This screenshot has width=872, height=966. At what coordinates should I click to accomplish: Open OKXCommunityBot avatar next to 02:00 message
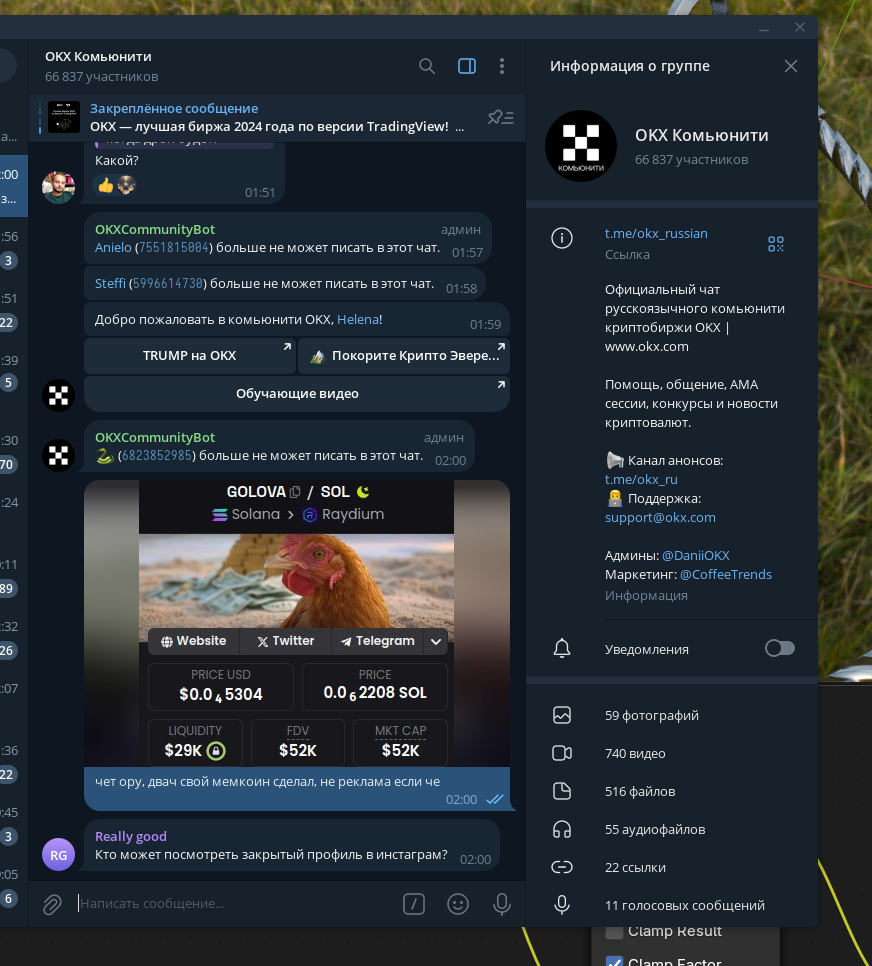coord(59,455)
